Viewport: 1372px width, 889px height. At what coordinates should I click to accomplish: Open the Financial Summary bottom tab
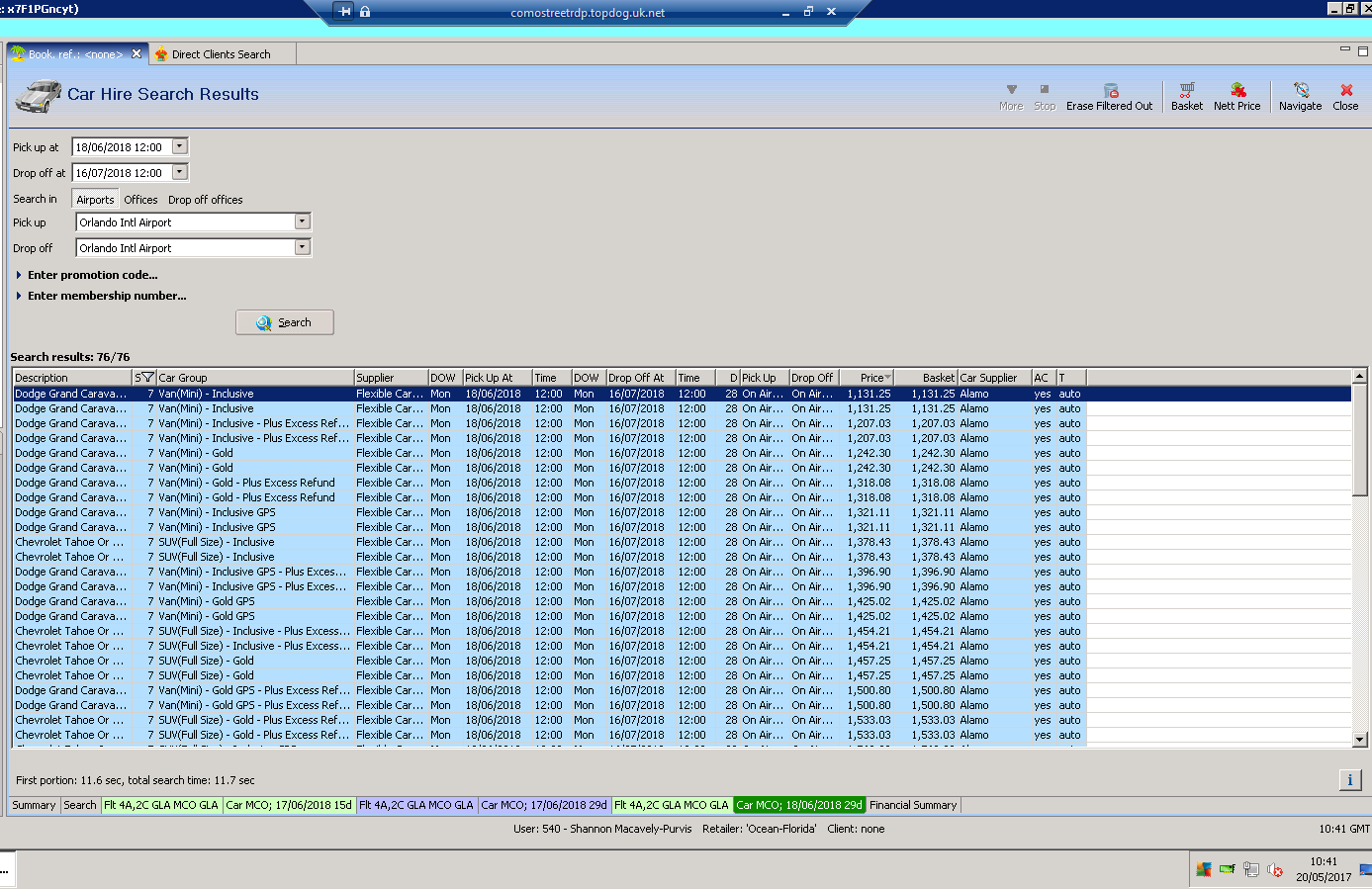tap(913, 805)
